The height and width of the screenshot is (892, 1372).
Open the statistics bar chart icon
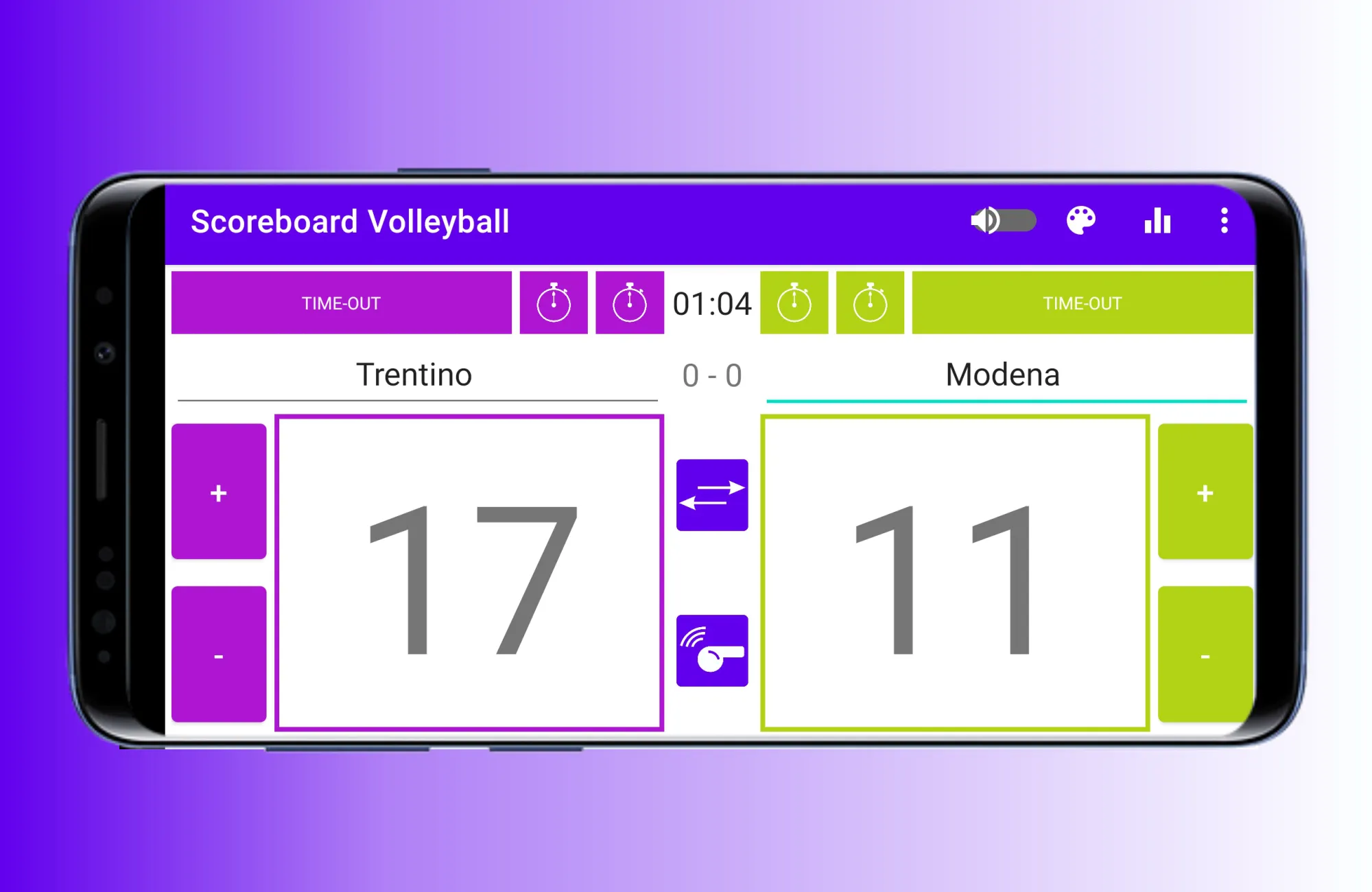tap(1158, 221)
